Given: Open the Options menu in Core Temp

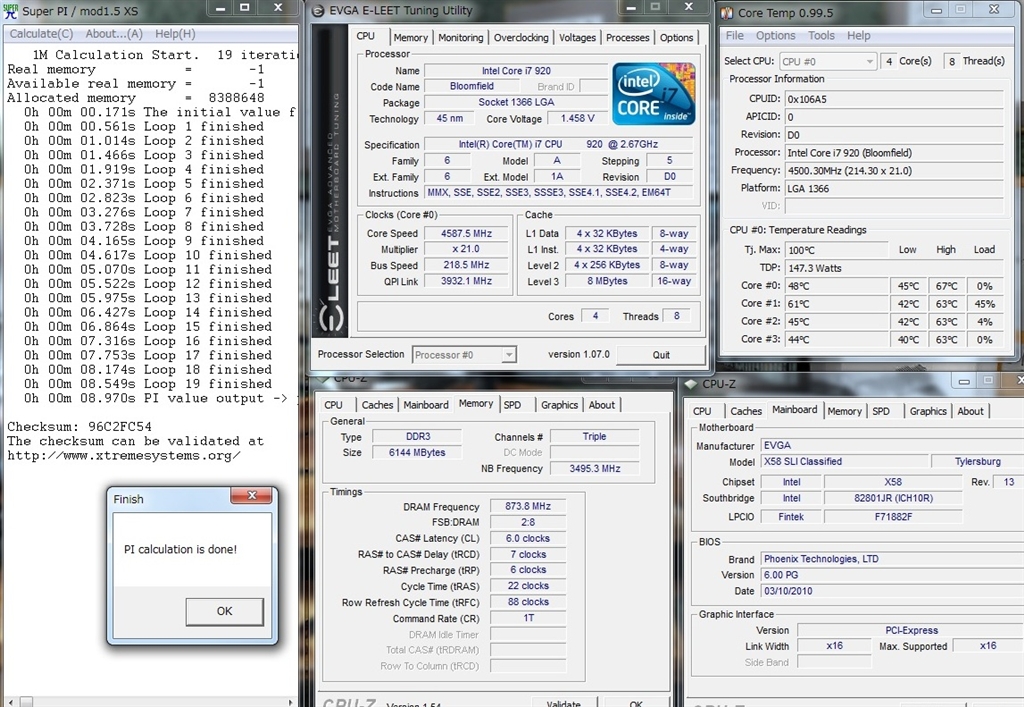Looking at the screenshot, I should pos(775,35).
